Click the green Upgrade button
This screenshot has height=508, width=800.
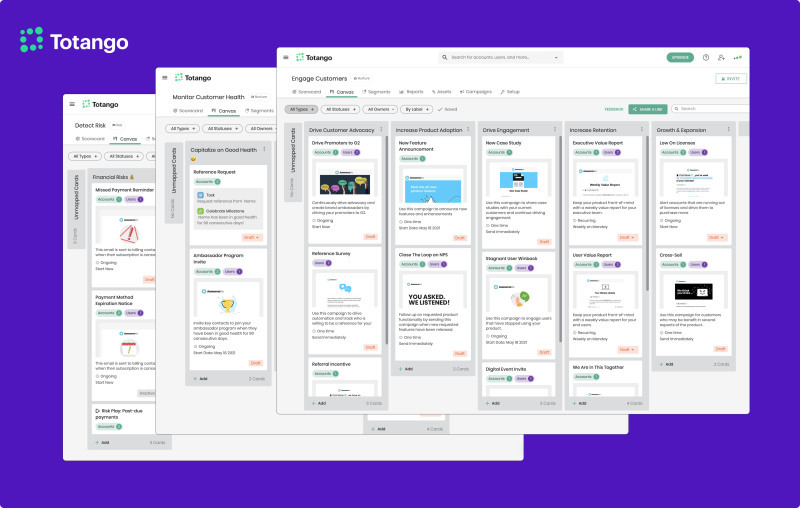pos(680,58)
